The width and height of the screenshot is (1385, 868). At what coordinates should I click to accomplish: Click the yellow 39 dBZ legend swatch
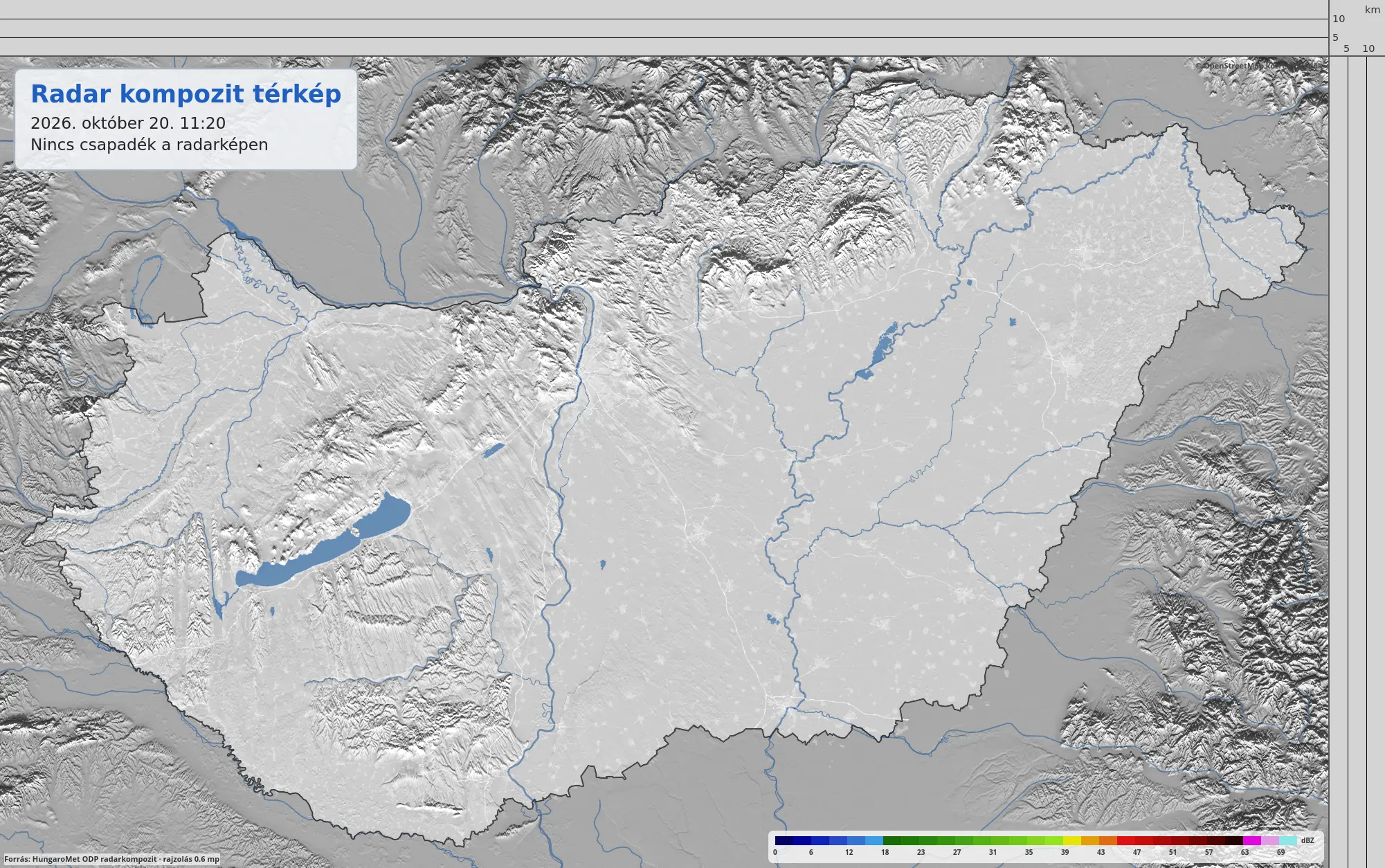1072,840
